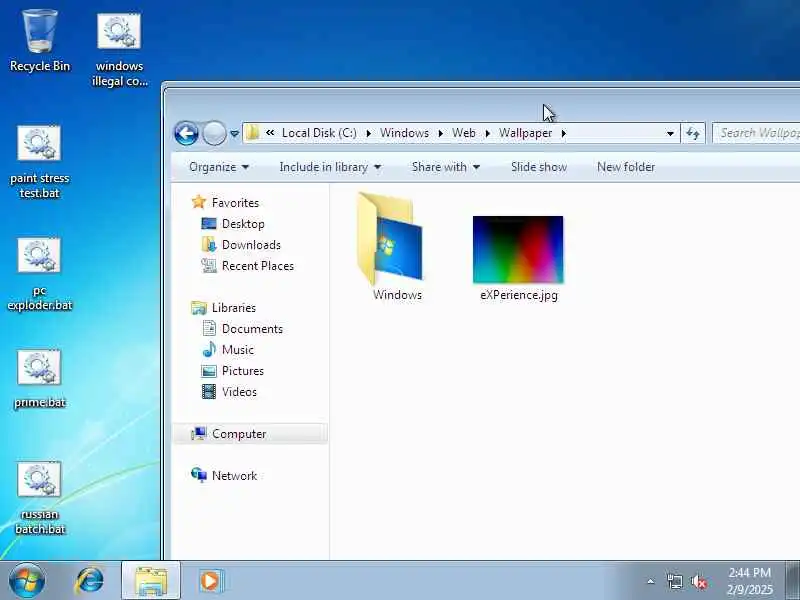This screenshot has width=800, height=600.
Task: Open the Organize menu
Action: click(218, 167)
